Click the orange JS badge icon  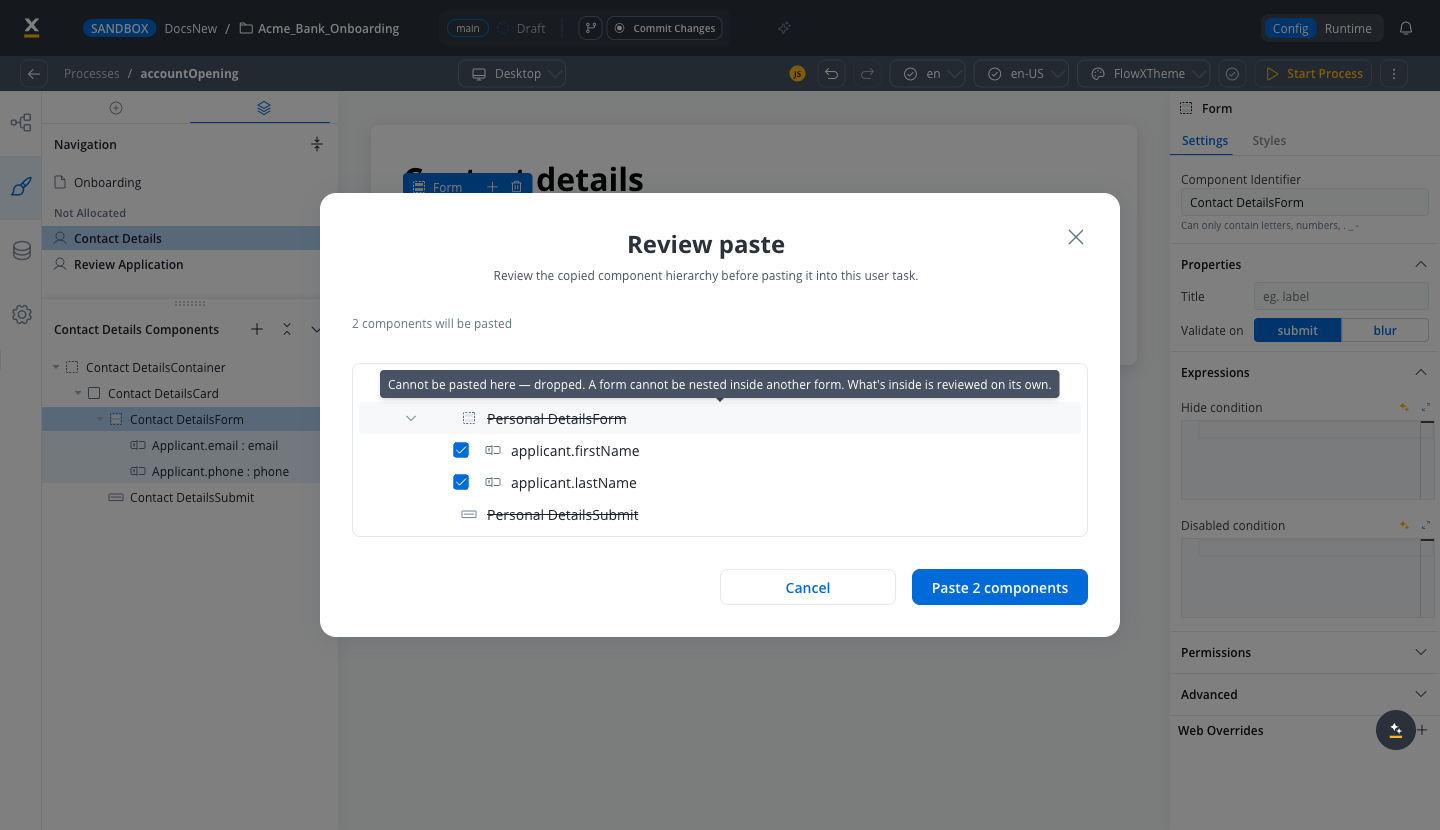pyautogui.click(x=797, y=73)
